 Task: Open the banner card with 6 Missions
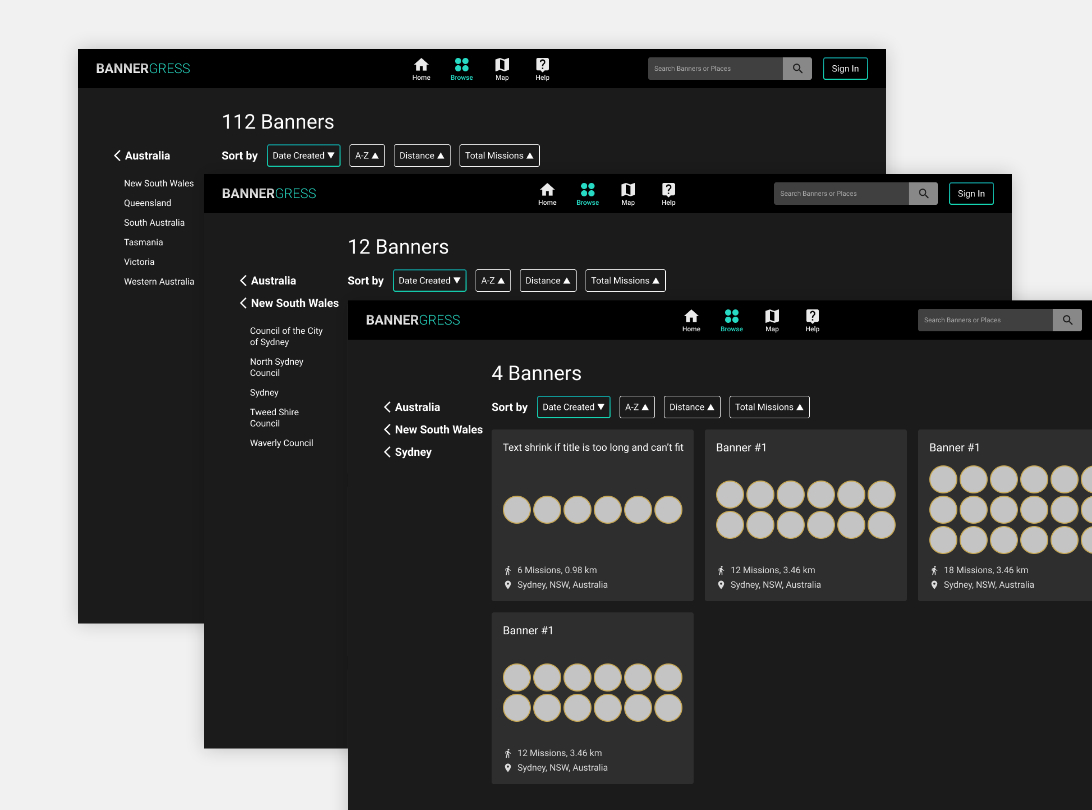pos(592,515)
